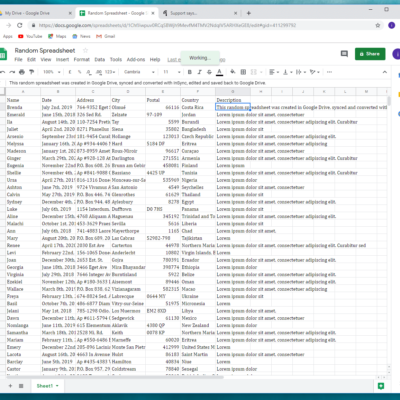
Task: Open the fill color picker
Action: pos(233,72)
